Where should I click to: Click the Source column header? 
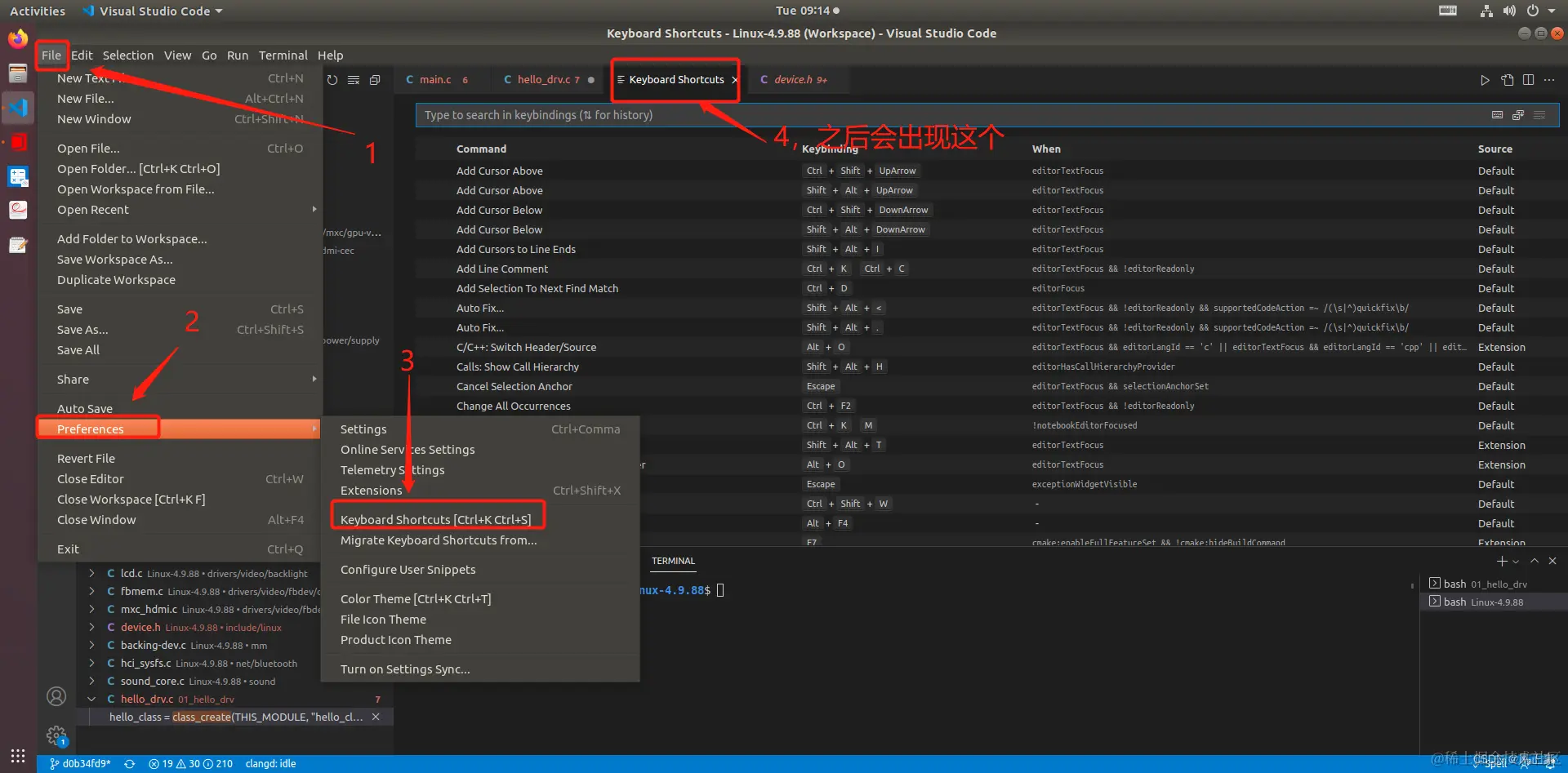click(1494, 149)
